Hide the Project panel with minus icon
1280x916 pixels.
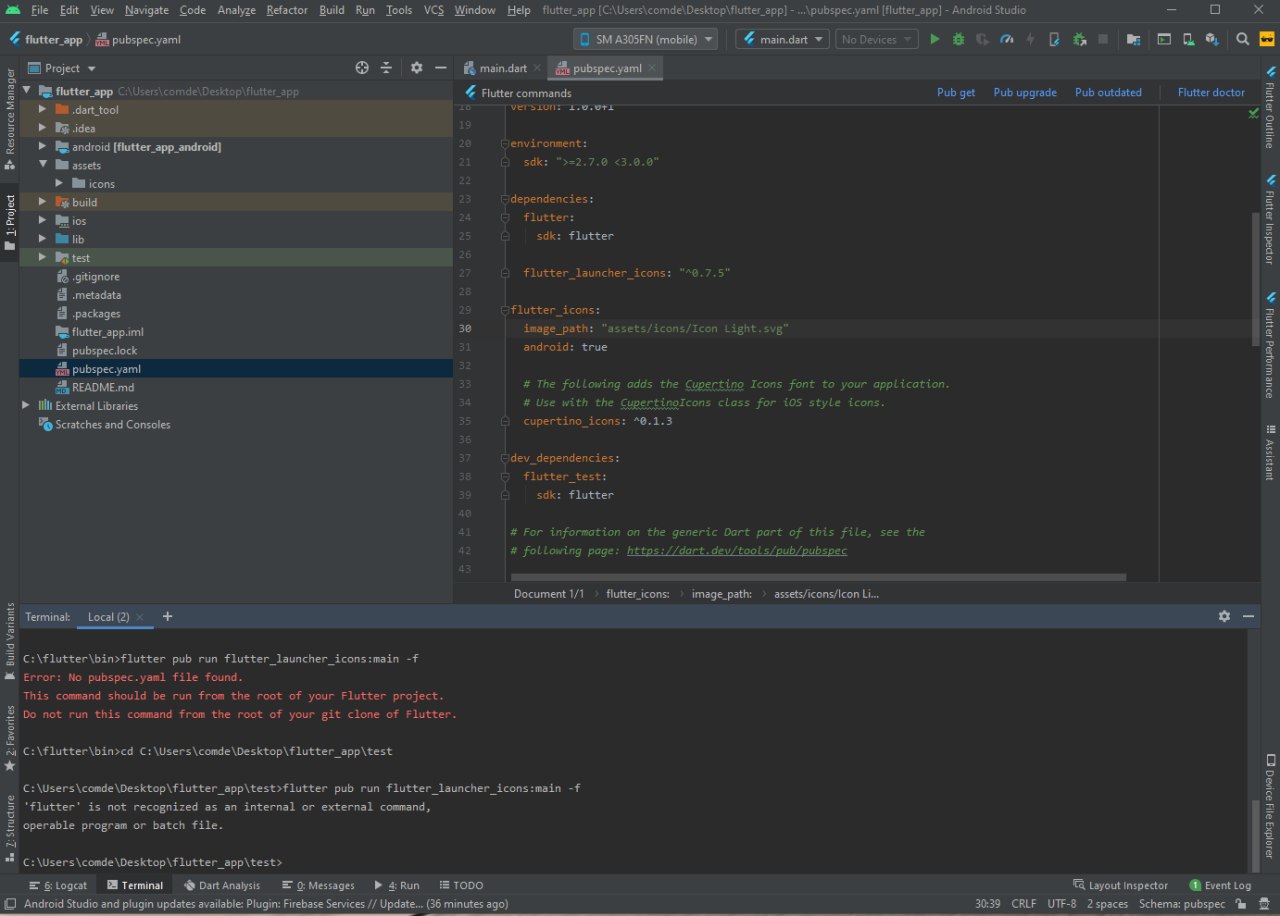(441, 68)
